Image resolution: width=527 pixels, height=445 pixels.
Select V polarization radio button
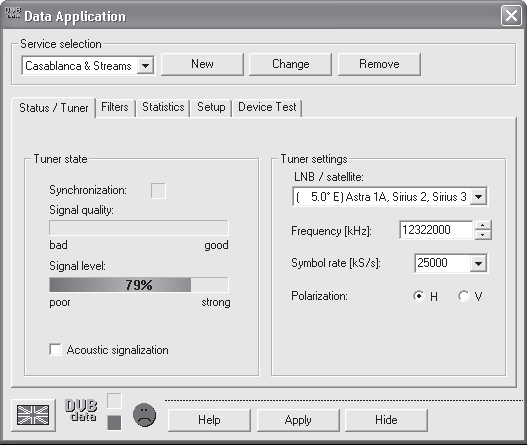tap(463, 296)
